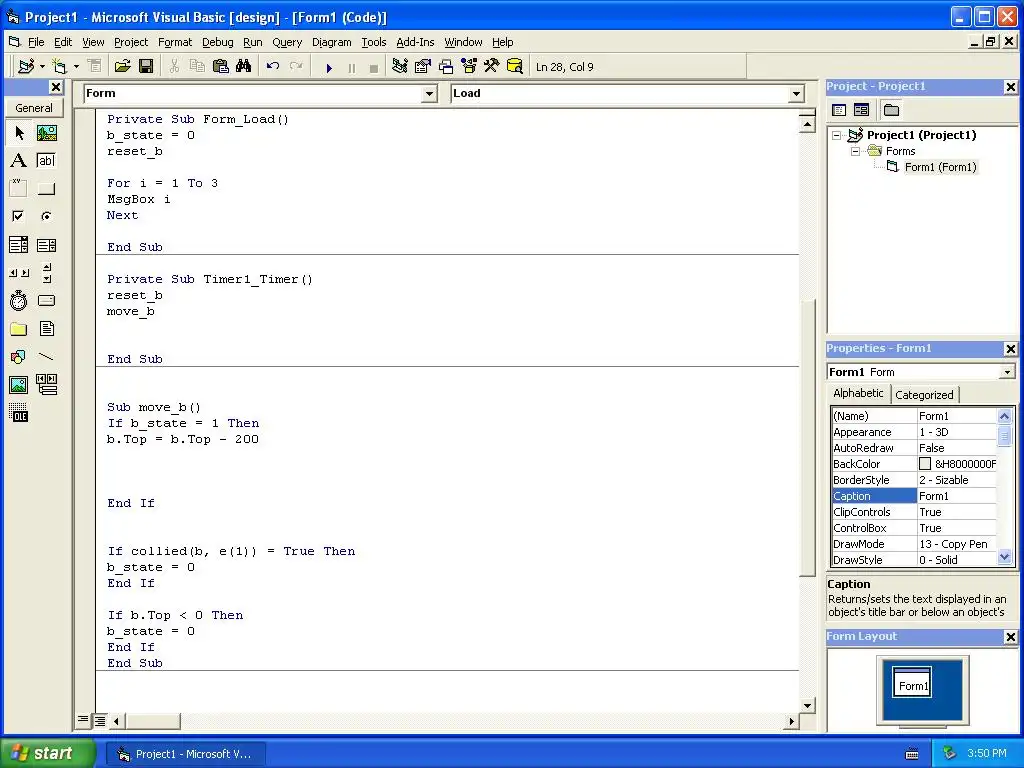The height and width of the screenshot is (768, 1024).
Task: Click the system tray clock showing 3:50 PM
Action: [986, 754]
